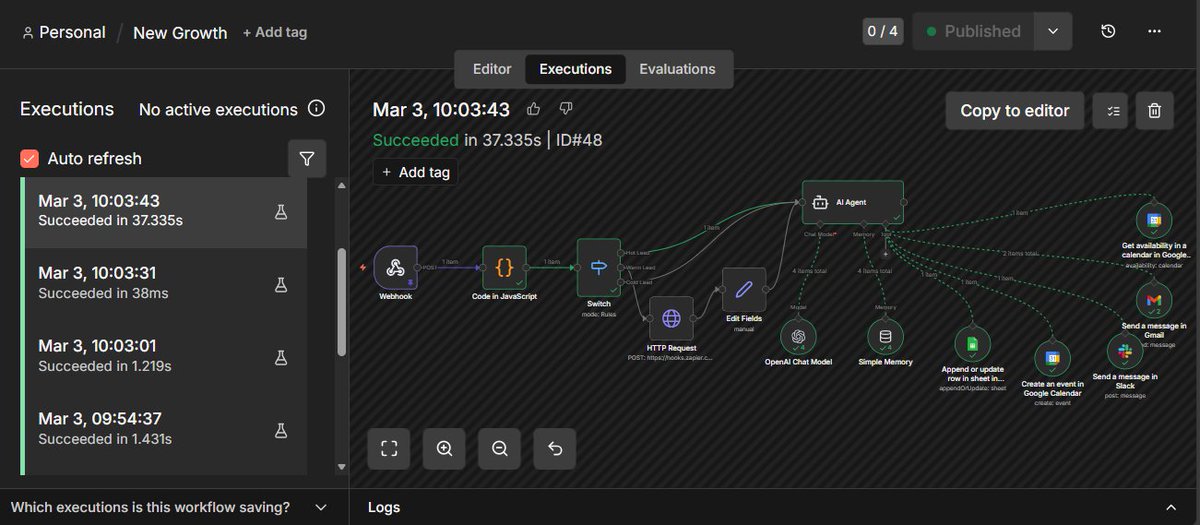Click the Switch node
Image resolution: width=1200 pixels, height=525 pixels.
tap(598, 267)
